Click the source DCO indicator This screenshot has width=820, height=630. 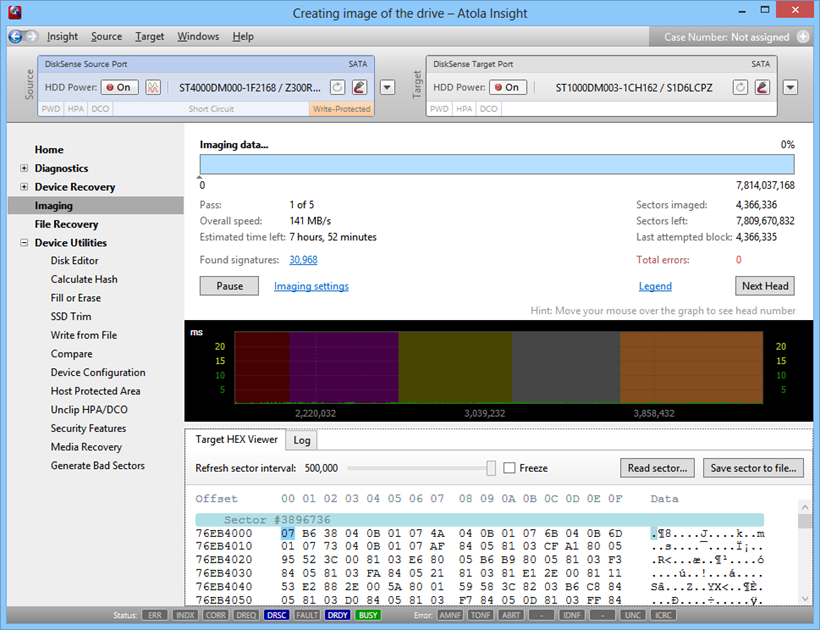click(x=100, y=109)
